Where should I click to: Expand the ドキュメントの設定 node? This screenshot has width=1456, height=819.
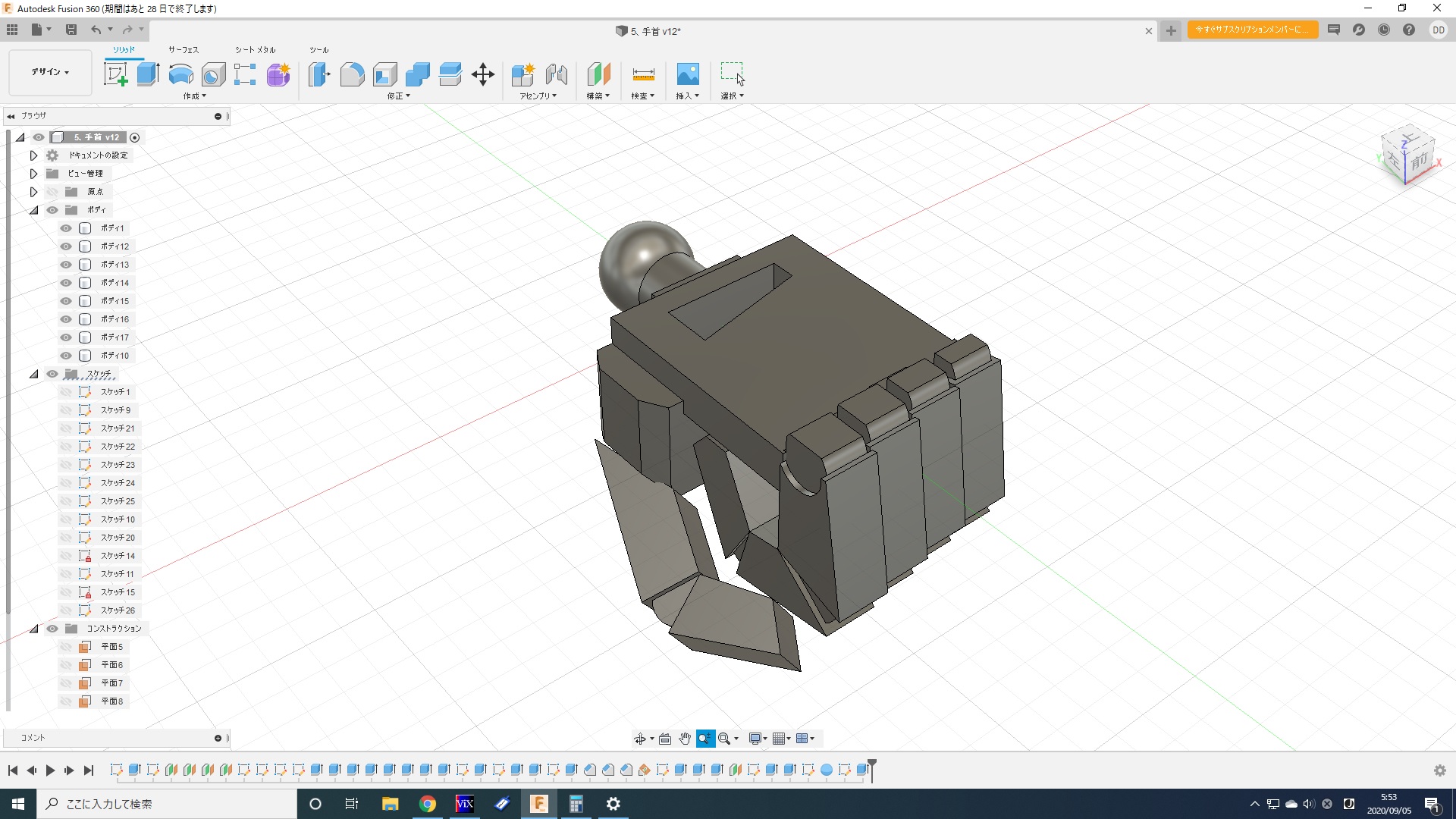[x=34, y=155]
